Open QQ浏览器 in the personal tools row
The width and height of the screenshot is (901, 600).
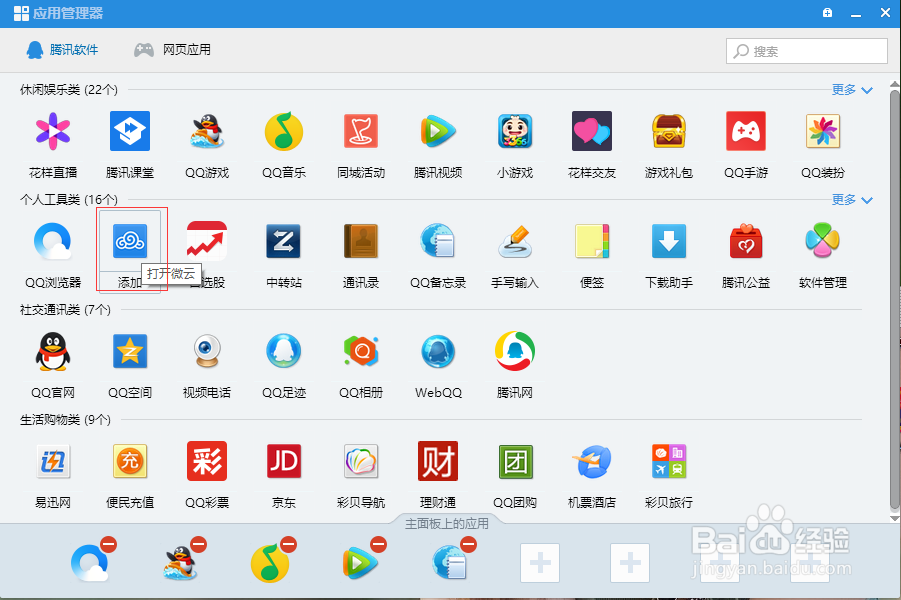point(53,241)
